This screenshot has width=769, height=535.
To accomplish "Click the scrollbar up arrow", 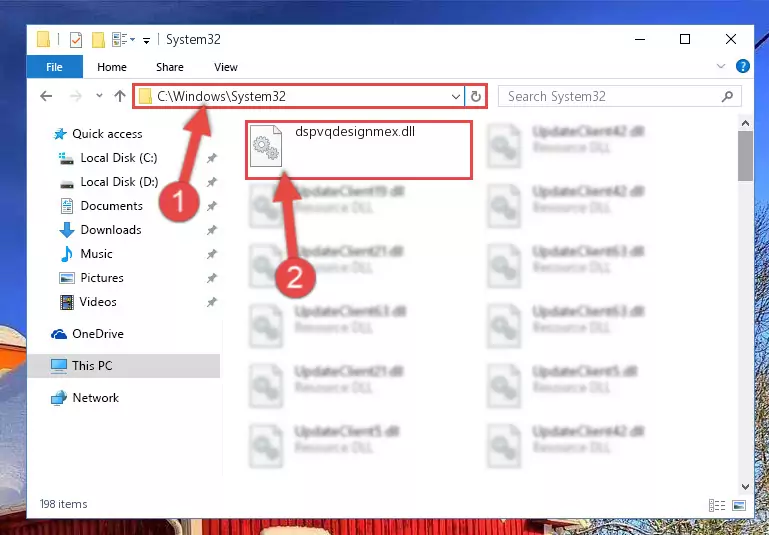I will point(745,123).
